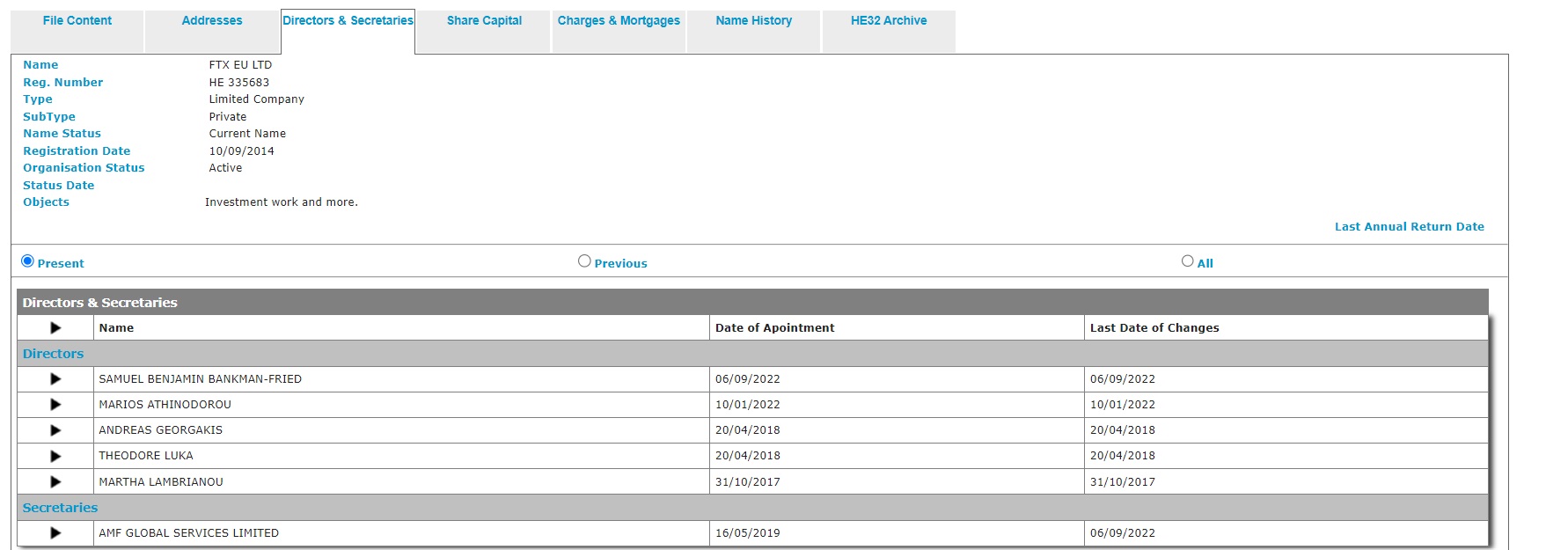
Task: Click the registration date 10/09/2014
Action: click(x=241, y=151)
